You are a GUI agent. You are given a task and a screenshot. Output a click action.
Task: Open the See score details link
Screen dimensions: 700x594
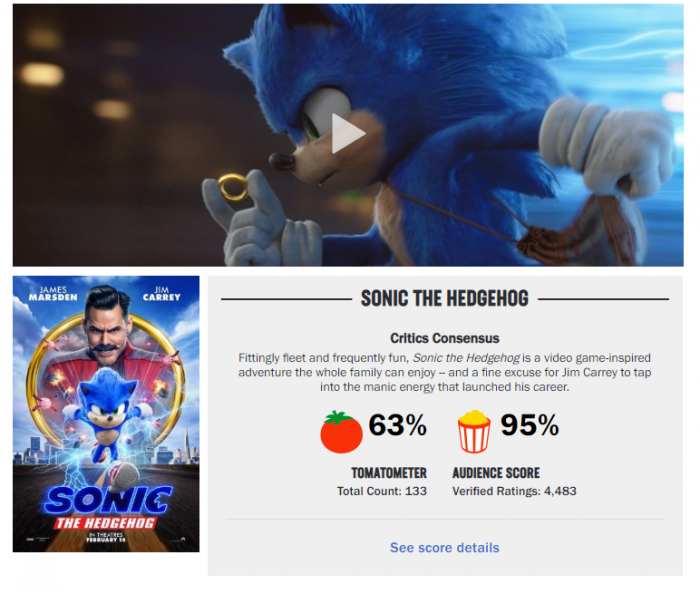click(444, 547)
